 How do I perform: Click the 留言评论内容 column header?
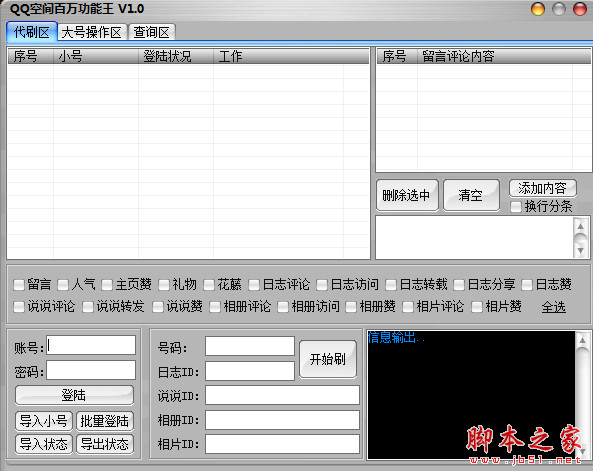[495, 56]
